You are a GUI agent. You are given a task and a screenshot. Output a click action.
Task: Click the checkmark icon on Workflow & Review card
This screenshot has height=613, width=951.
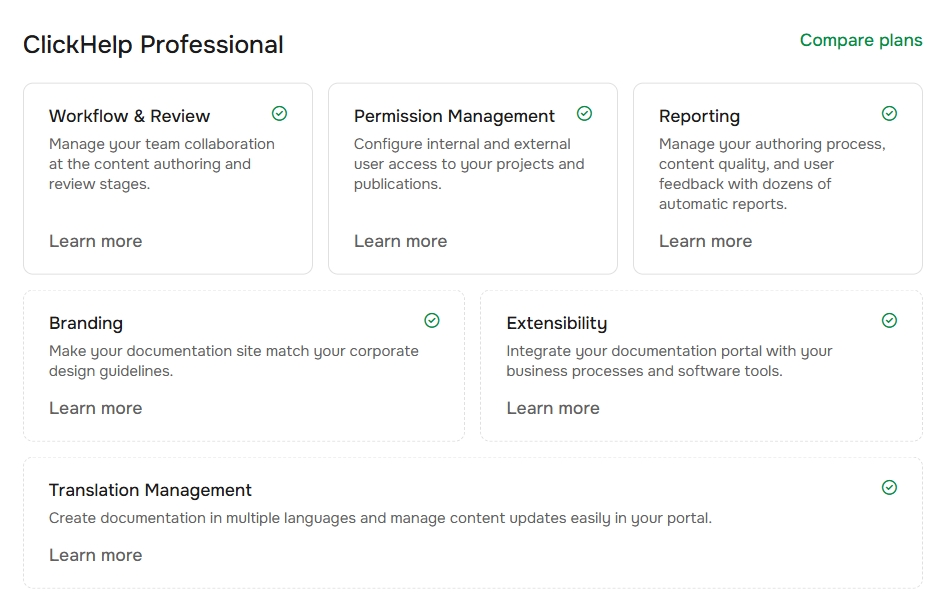point(279,114)
